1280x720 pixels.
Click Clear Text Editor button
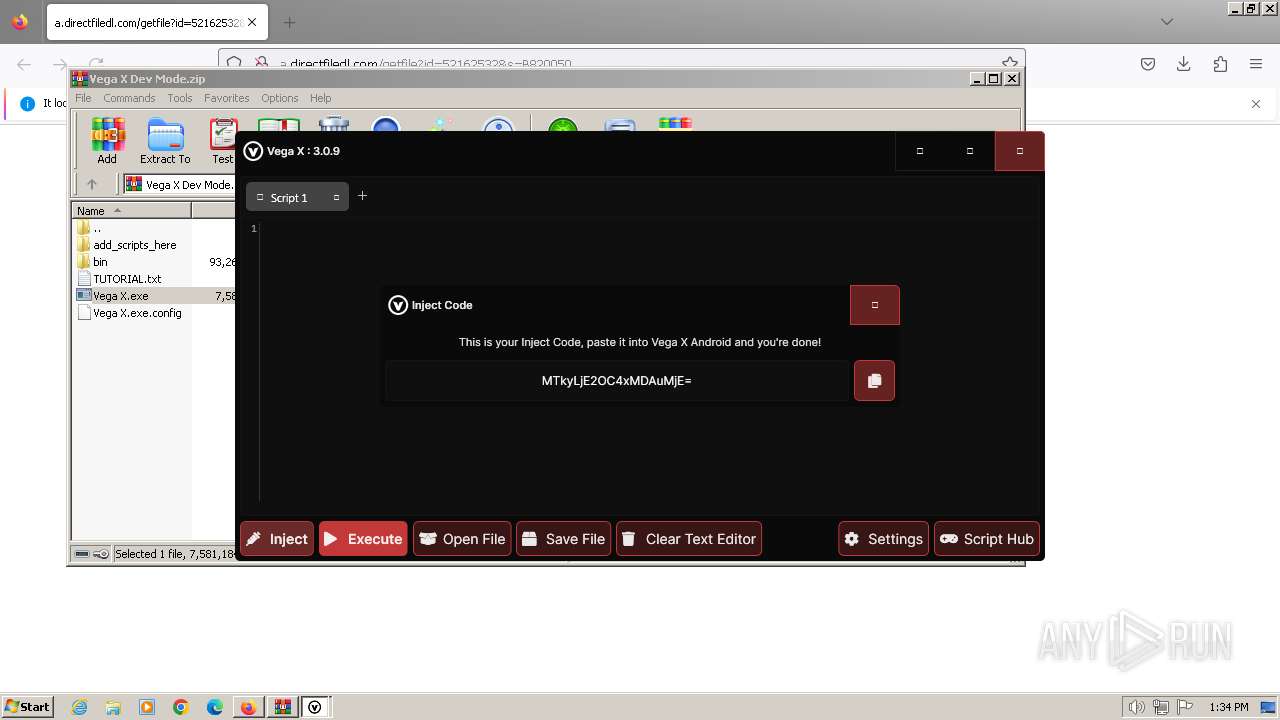pos(689,539)
